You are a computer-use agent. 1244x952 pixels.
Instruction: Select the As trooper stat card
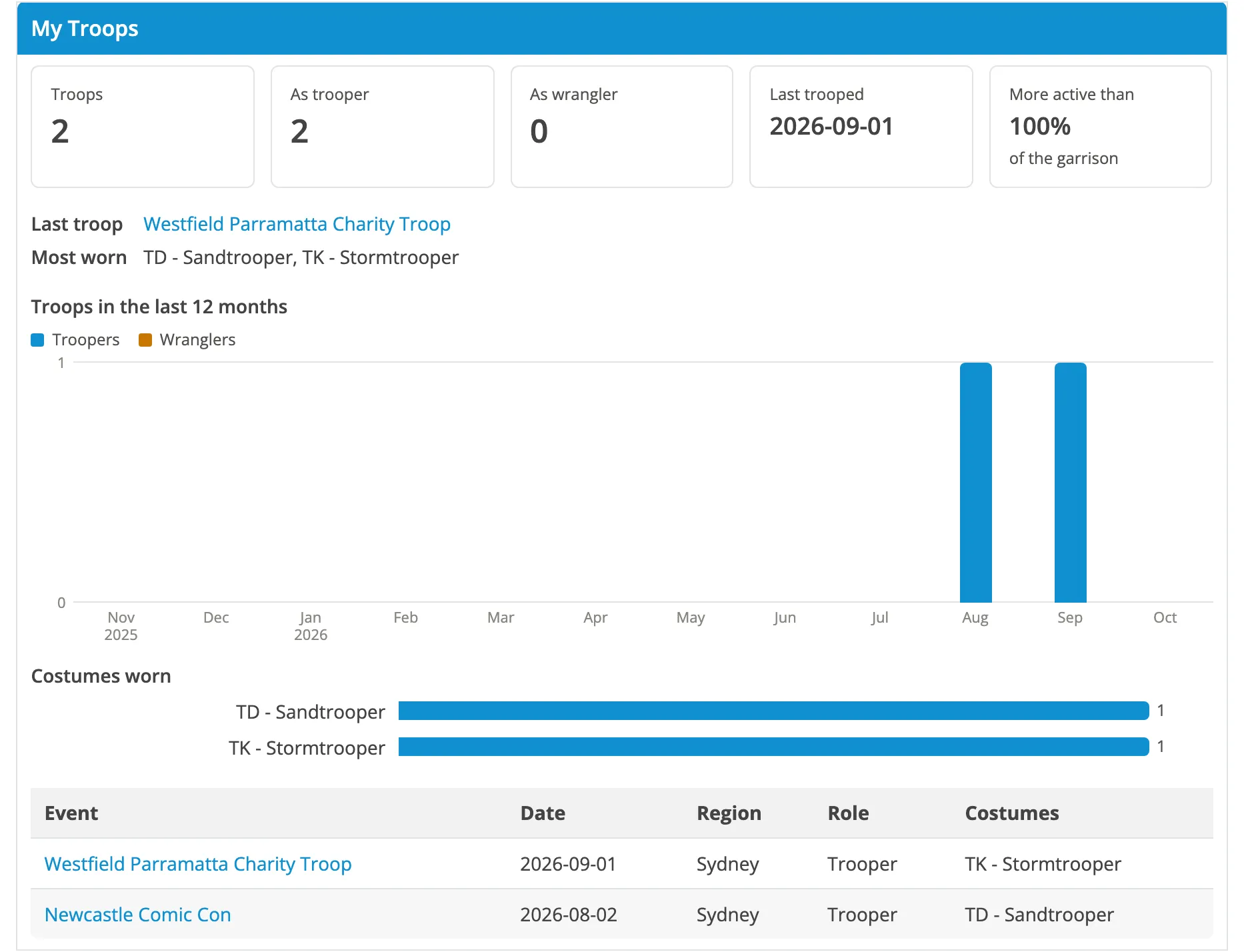click(x=383, y=127)
